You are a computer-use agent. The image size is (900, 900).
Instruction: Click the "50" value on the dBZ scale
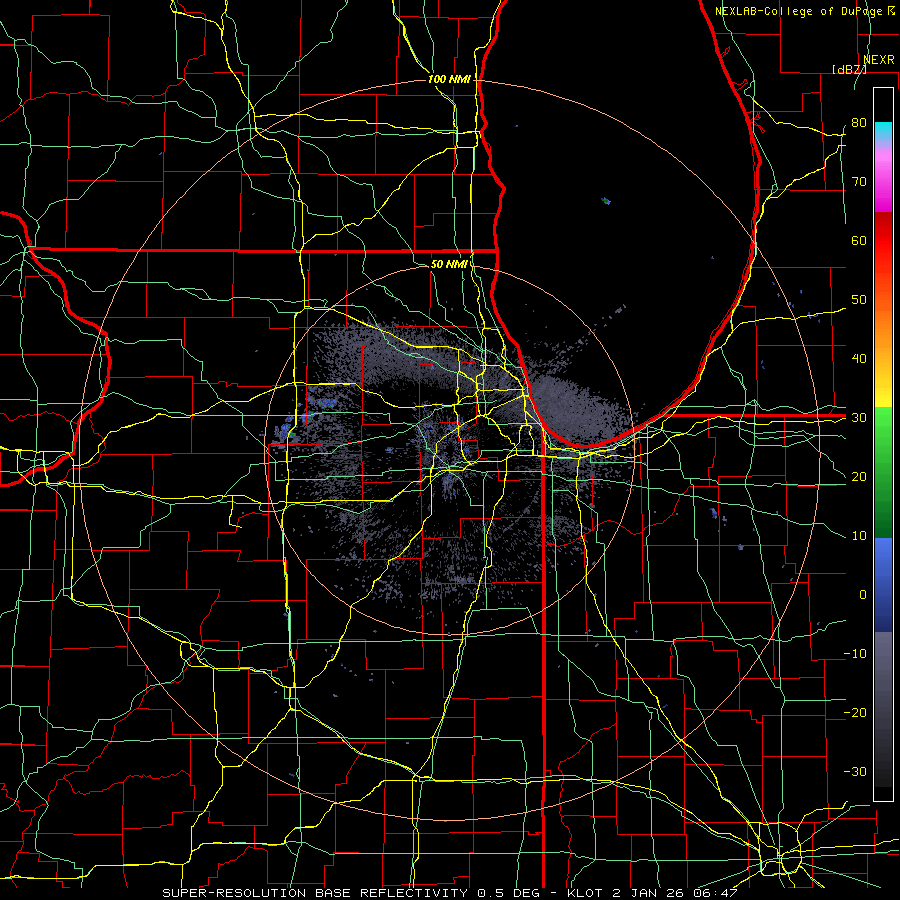click(859, 300)
